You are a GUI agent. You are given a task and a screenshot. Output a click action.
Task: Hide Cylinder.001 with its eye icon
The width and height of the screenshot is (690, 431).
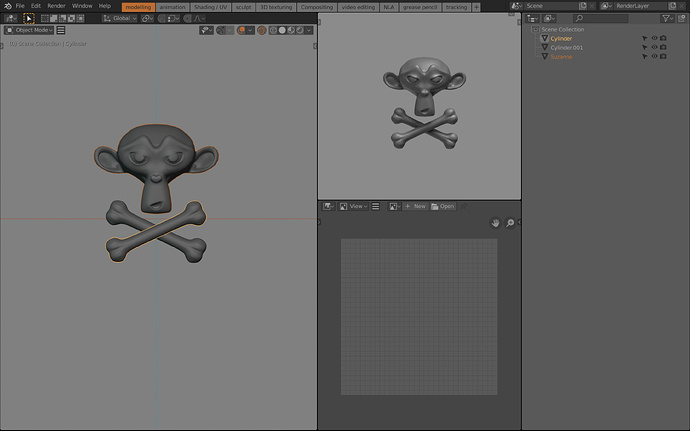(654, 47)
